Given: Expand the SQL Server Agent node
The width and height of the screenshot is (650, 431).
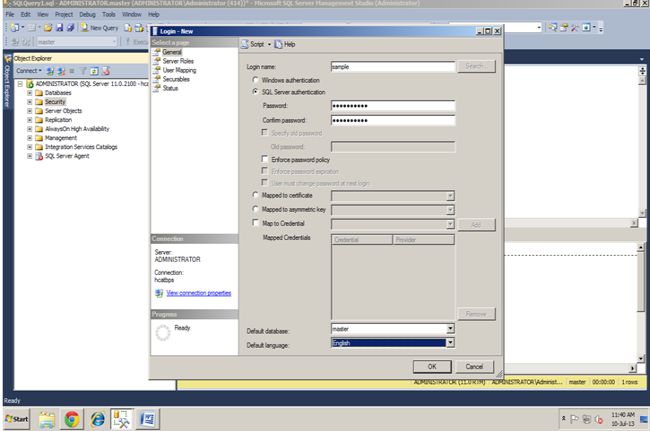Looking at the screenshot, I should coord(29,156).
